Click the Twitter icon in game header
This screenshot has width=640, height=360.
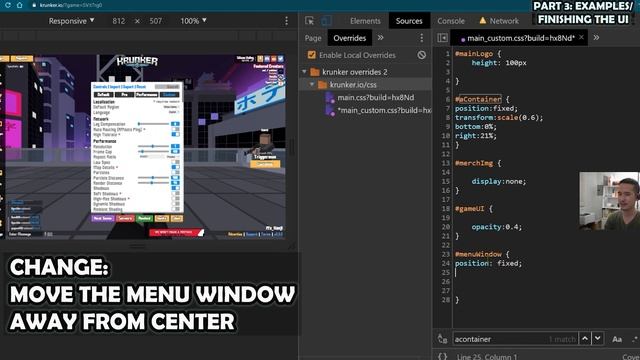point(280,59)
